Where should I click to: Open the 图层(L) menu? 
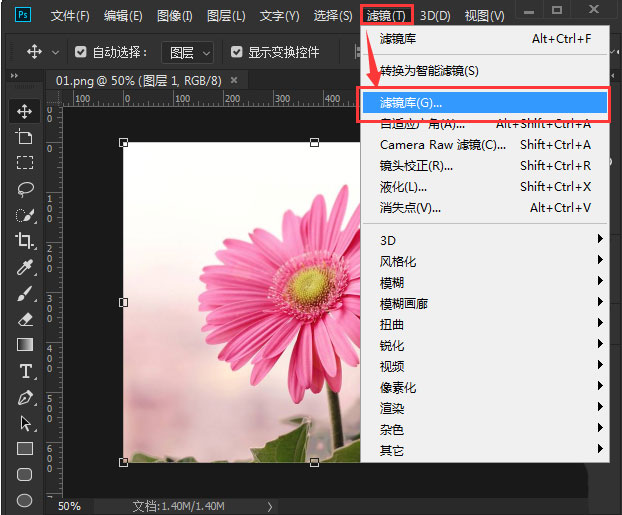coord(226,16)
